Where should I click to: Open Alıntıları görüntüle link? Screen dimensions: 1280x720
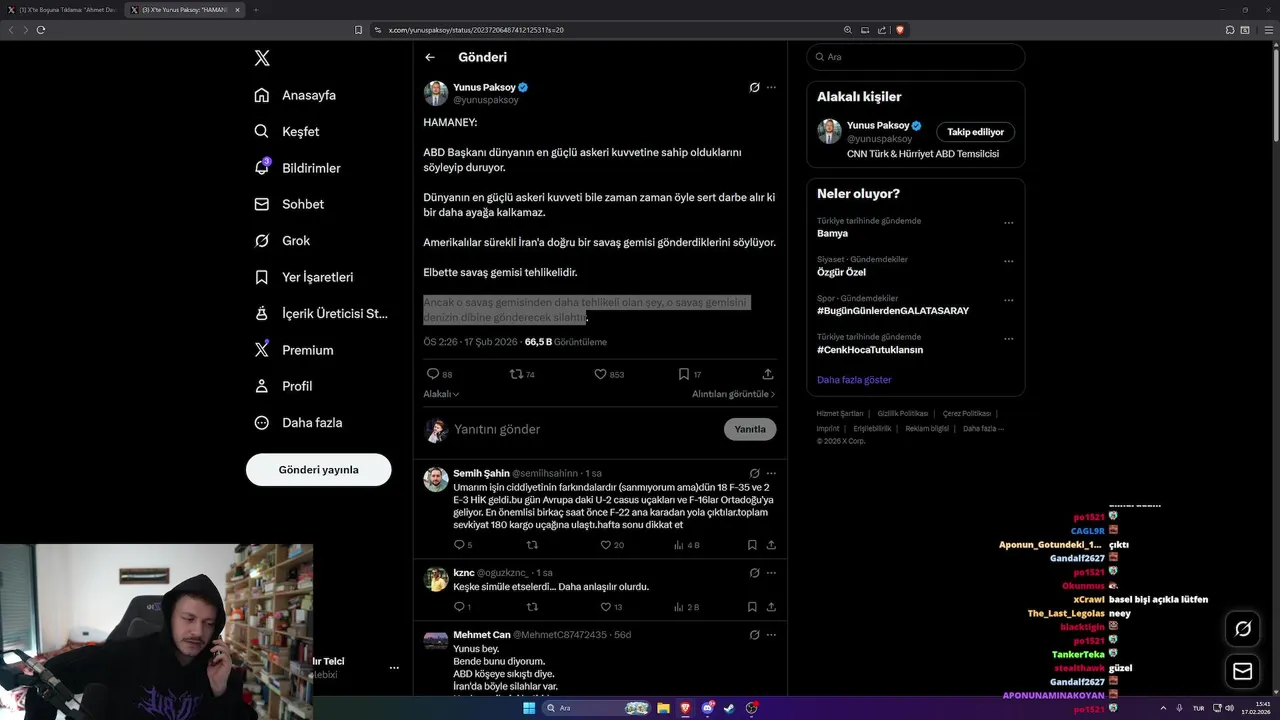[x=733, y=394]
